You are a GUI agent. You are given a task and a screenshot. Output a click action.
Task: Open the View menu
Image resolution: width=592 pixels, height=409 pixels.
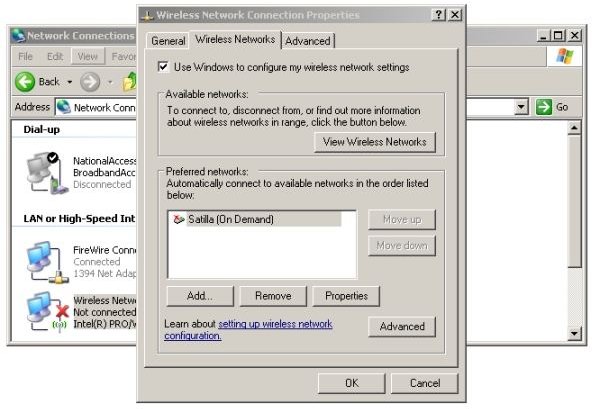coord(88,57)
